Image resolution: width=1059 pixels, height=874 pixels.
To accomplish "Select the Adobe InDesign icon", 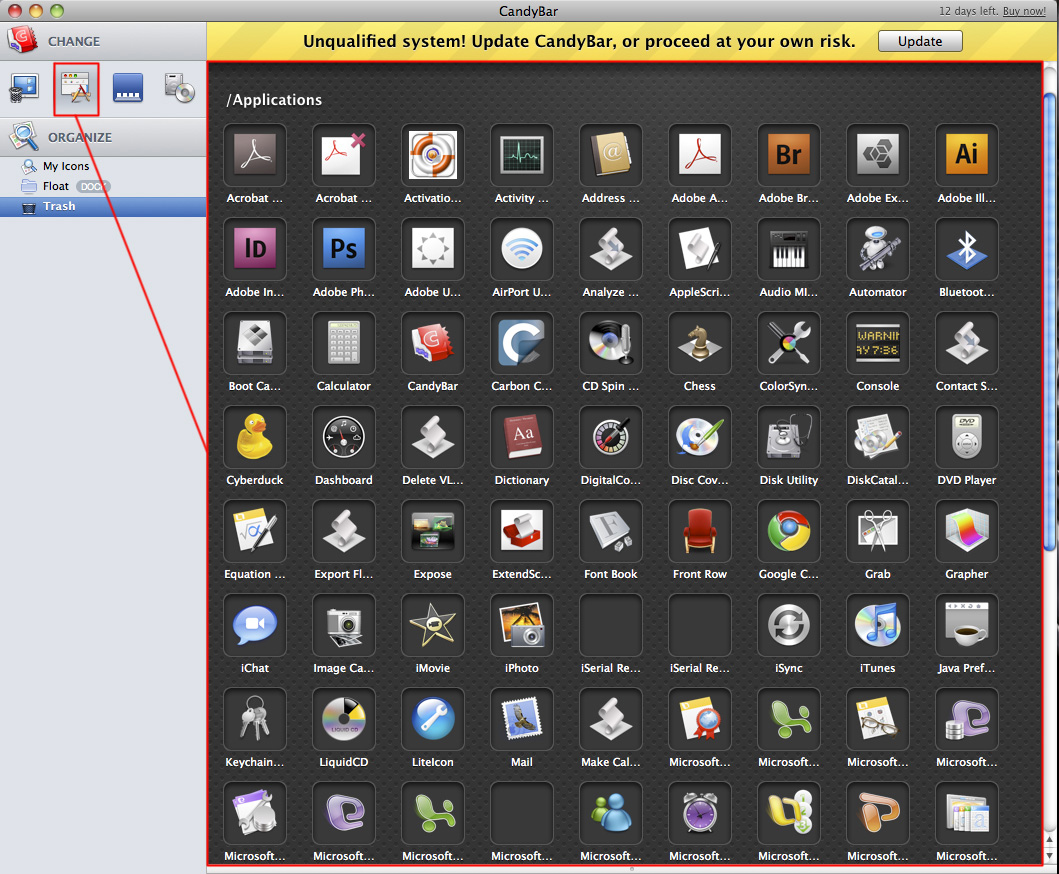I will point(255,249).
